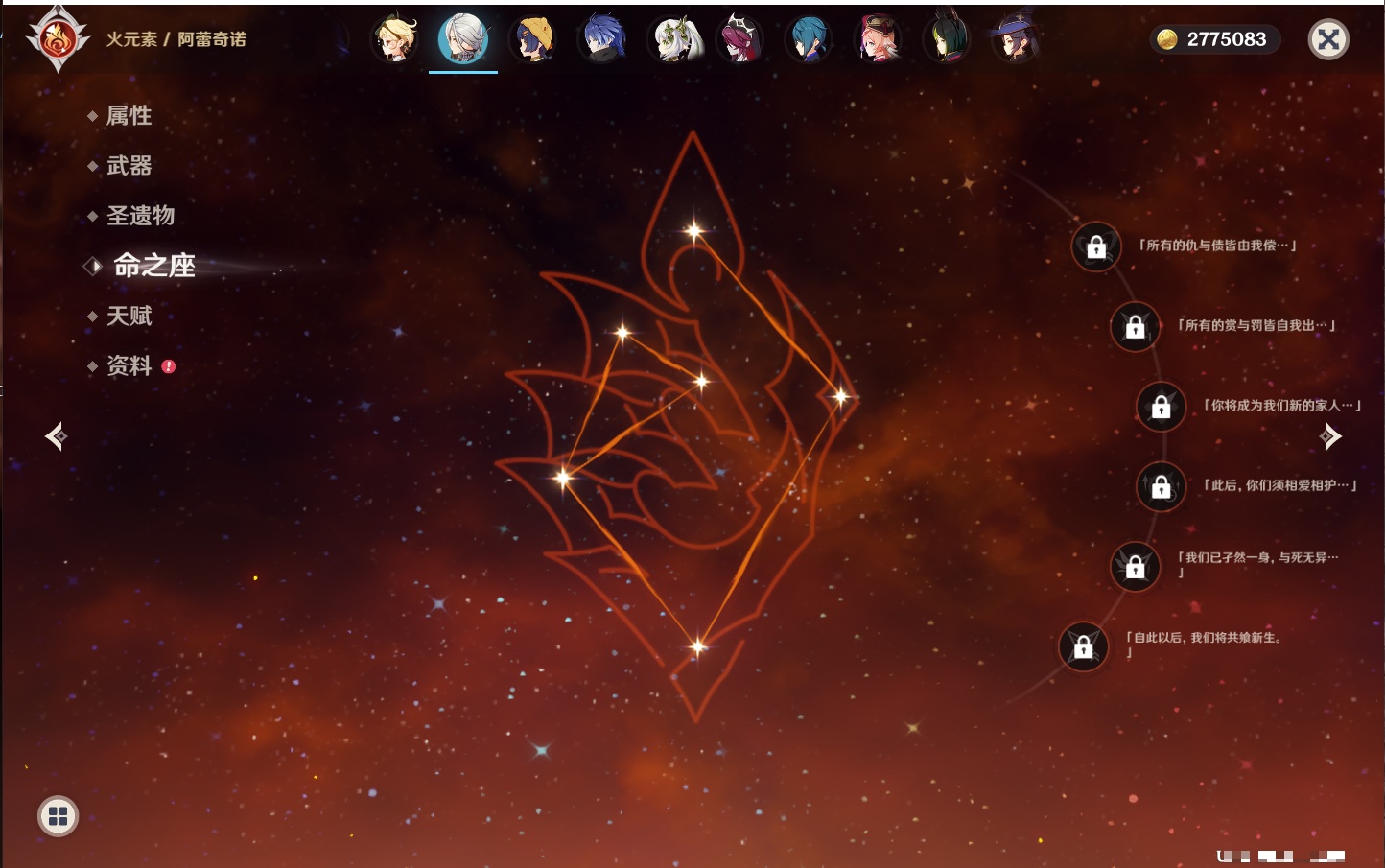Click the Mora balance 2775083
Screen dimensions: 1385x868
(1227, 39)
